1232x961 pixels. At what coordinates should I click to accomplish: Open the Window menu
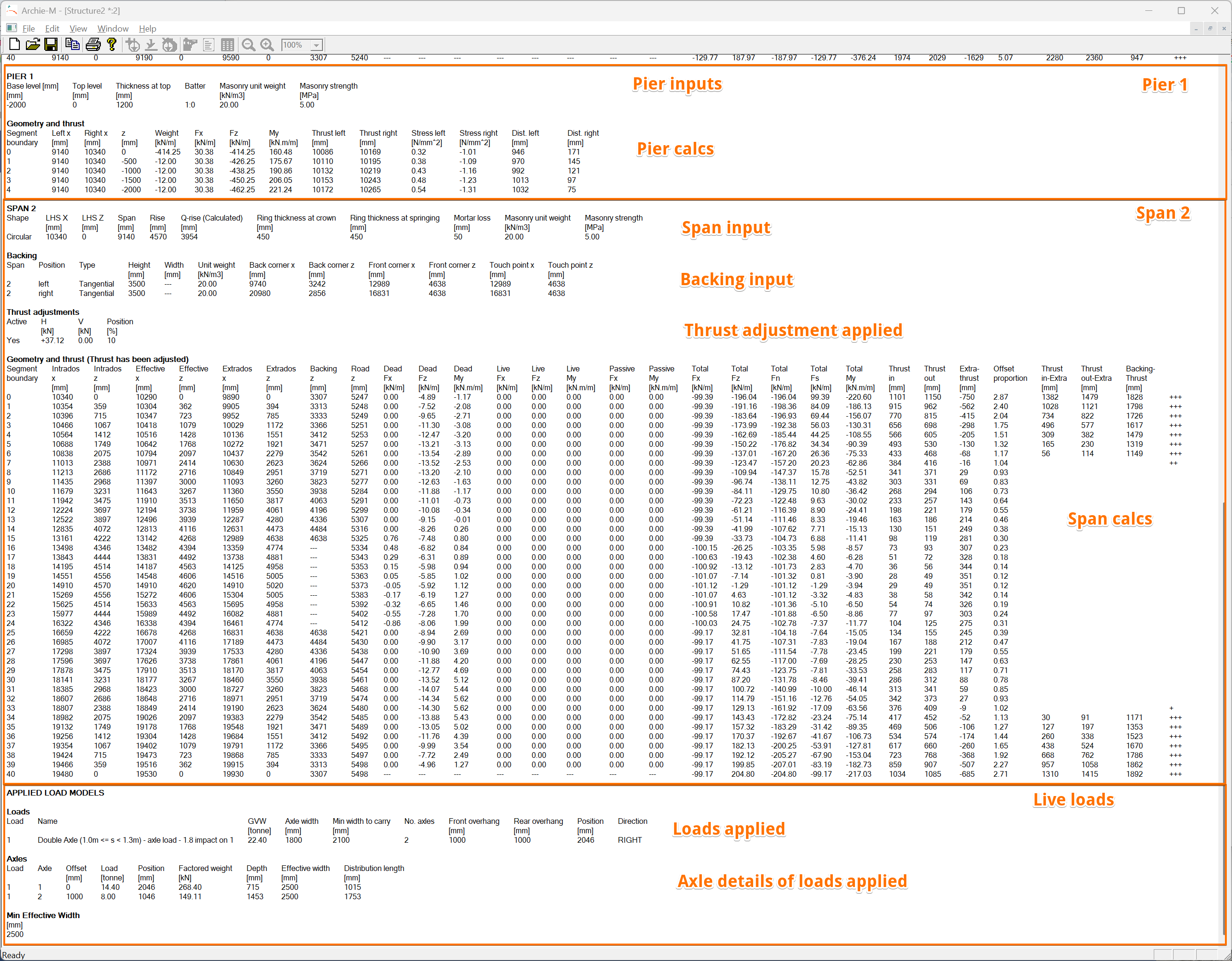tap(113, 29)
